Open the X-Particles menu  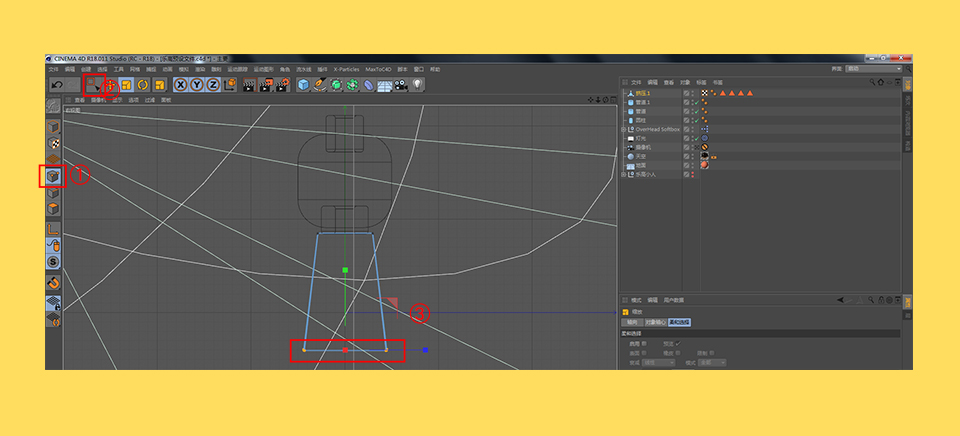347,69
